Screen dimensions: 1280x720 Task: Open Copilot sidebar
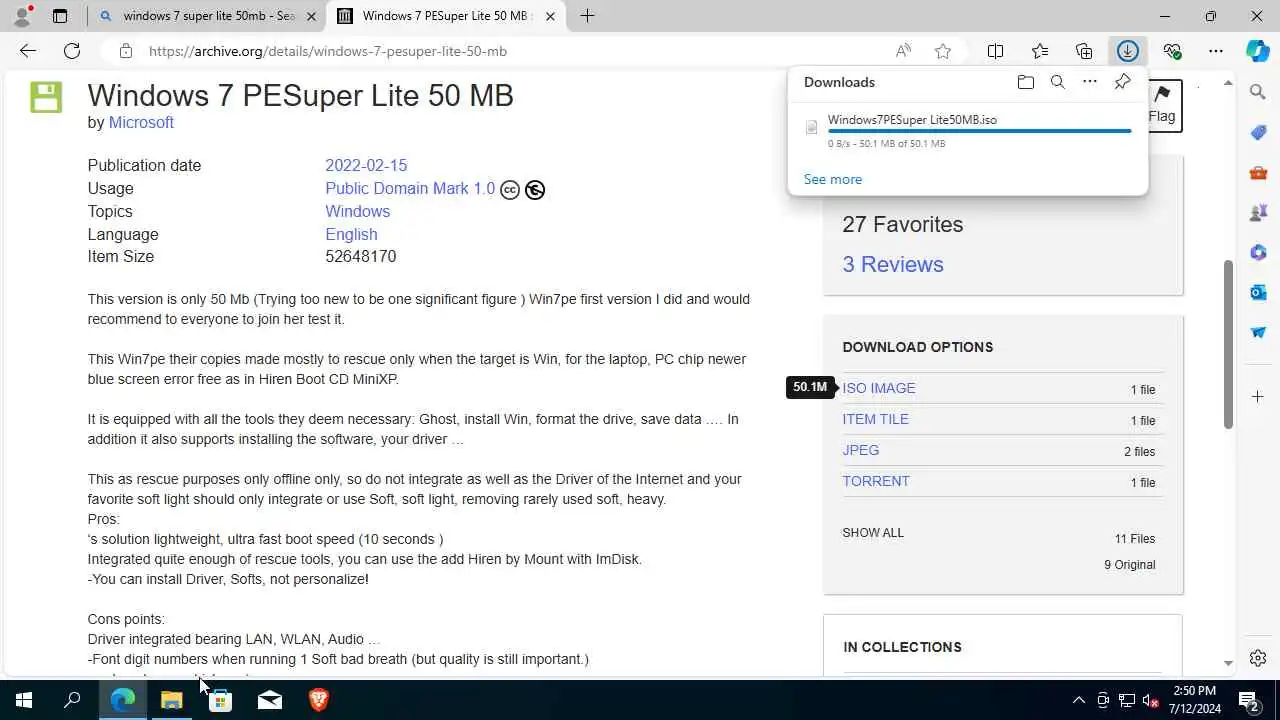(x=1258, y=51)
